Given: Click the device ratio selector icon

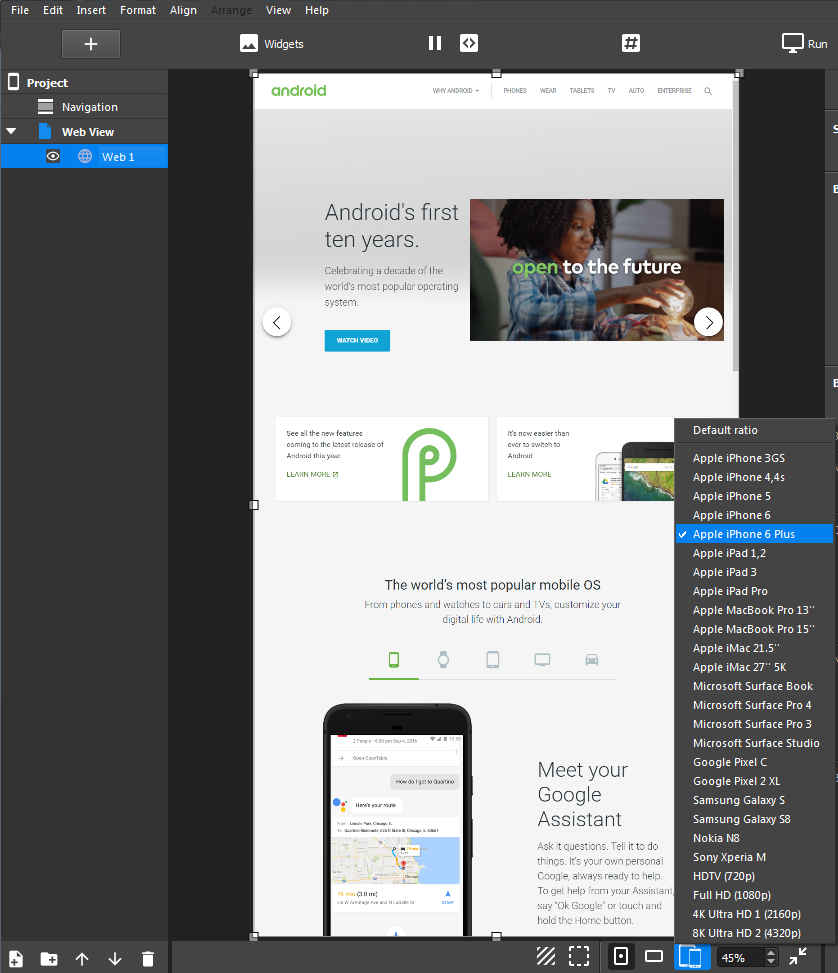Looking at the screenshot, I should (691, 956).
